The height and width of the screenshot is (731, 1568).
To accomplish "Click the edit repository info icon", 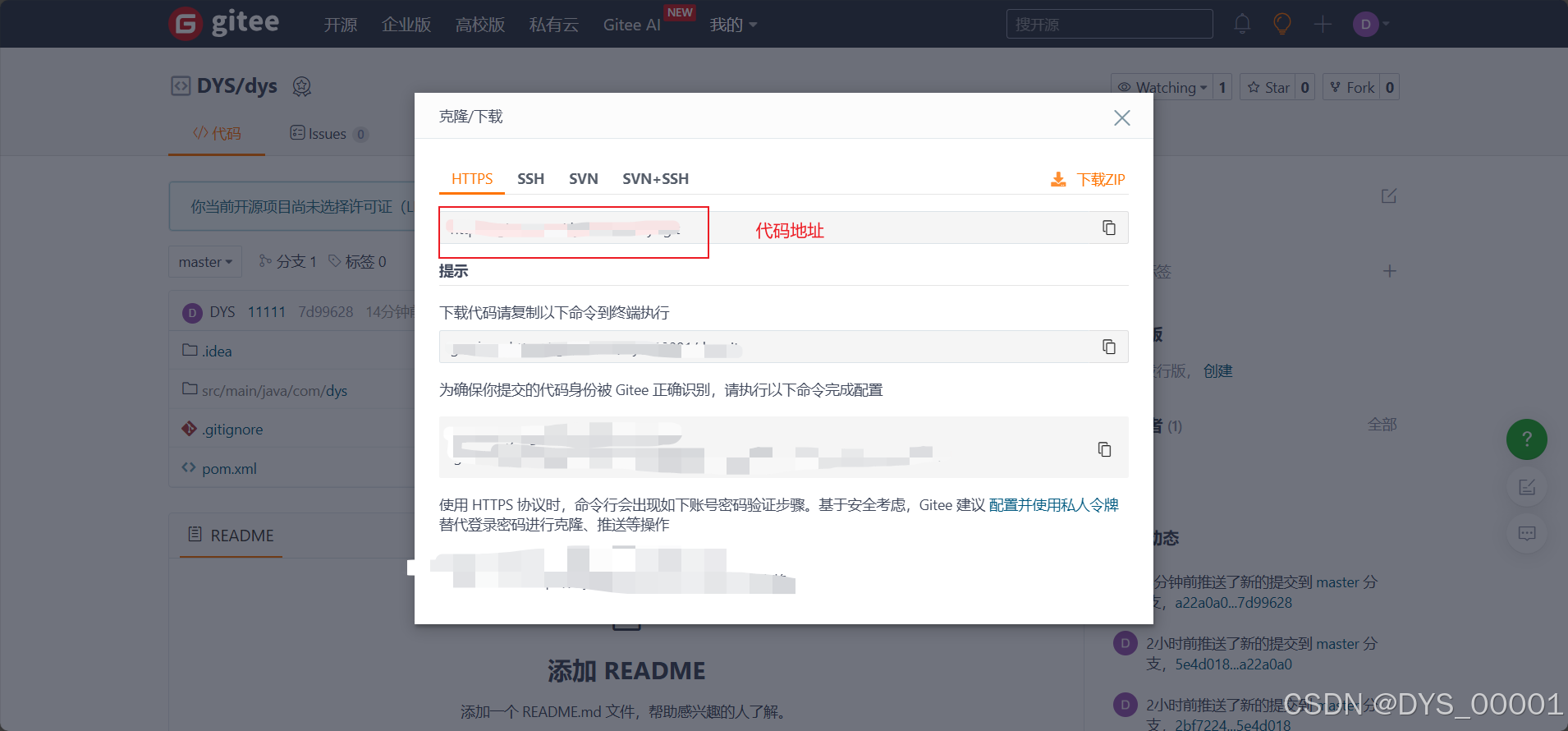I will (x=1389, y=195).
